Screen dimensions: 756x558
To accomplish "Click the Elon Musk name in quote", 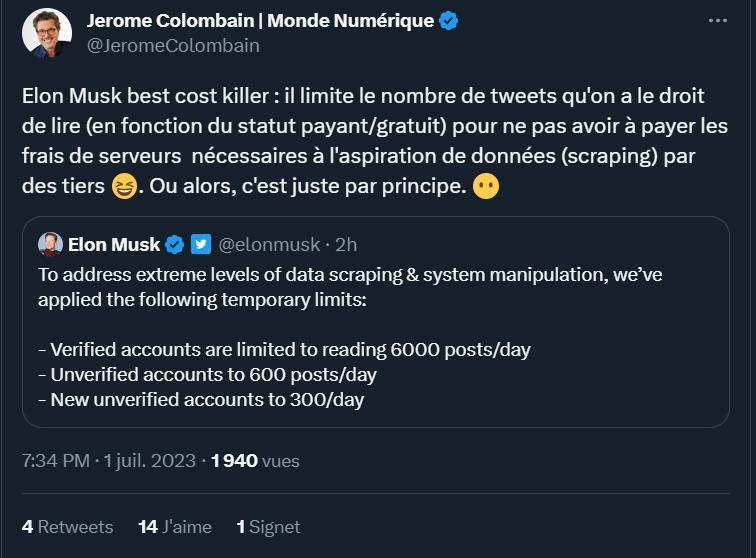I will 114,244.
